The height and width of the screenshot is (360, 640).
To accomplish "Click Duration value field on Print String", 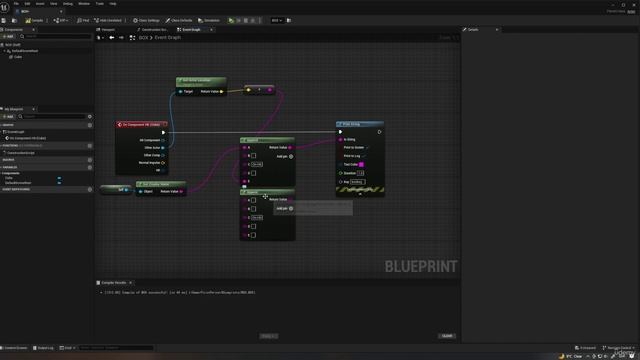I will [360, 173].
